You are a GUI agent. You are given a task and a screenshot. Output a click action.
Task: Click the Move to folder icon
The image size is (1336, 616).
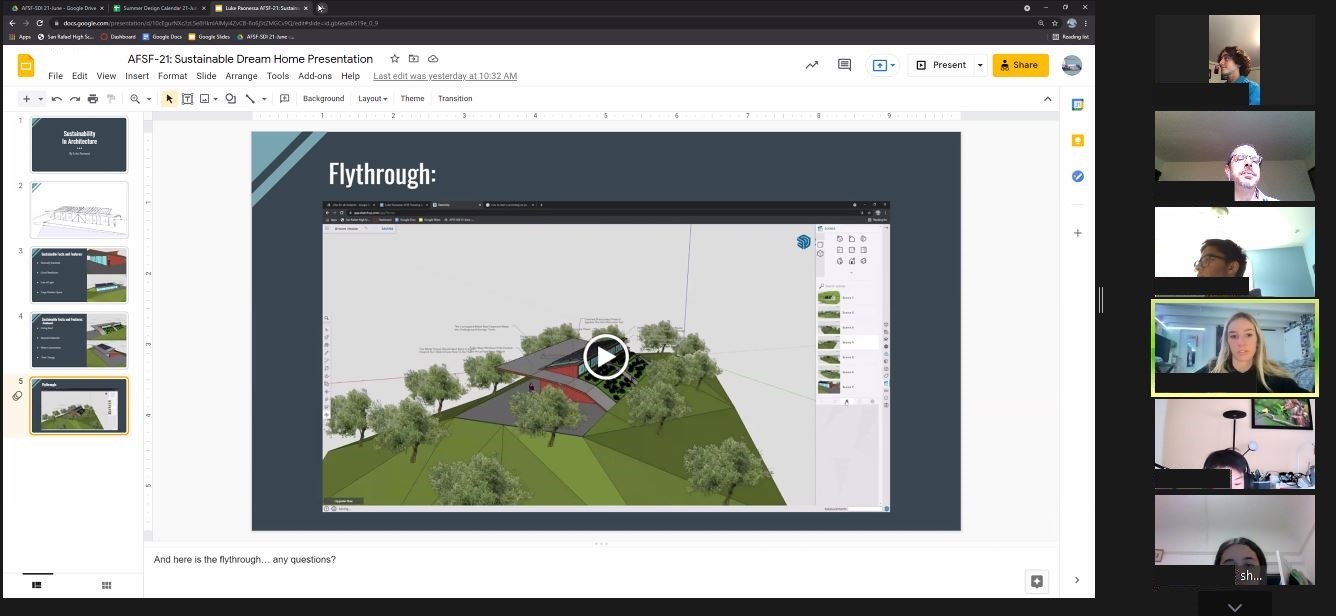coord(414,59)
